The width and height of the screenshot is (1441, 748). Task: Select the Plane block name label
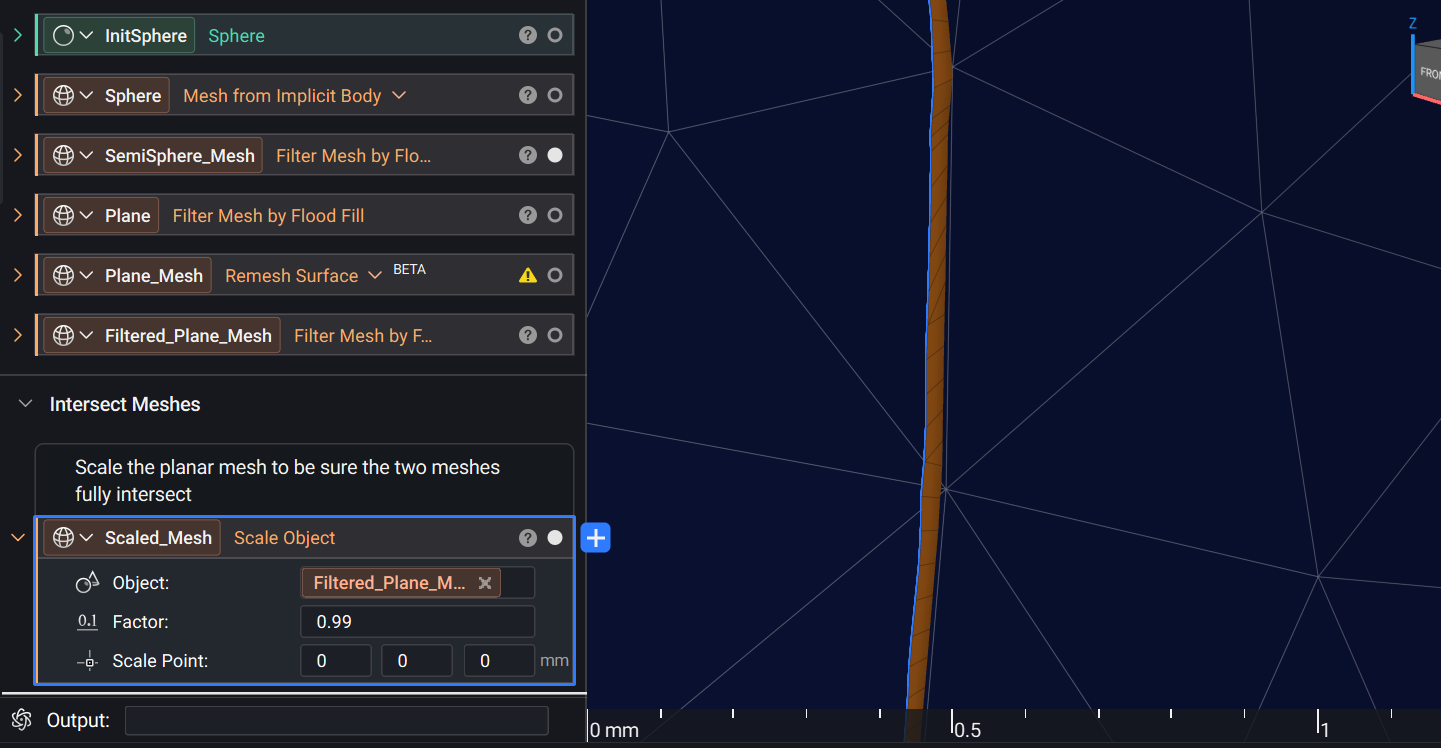tap(128, 216)
